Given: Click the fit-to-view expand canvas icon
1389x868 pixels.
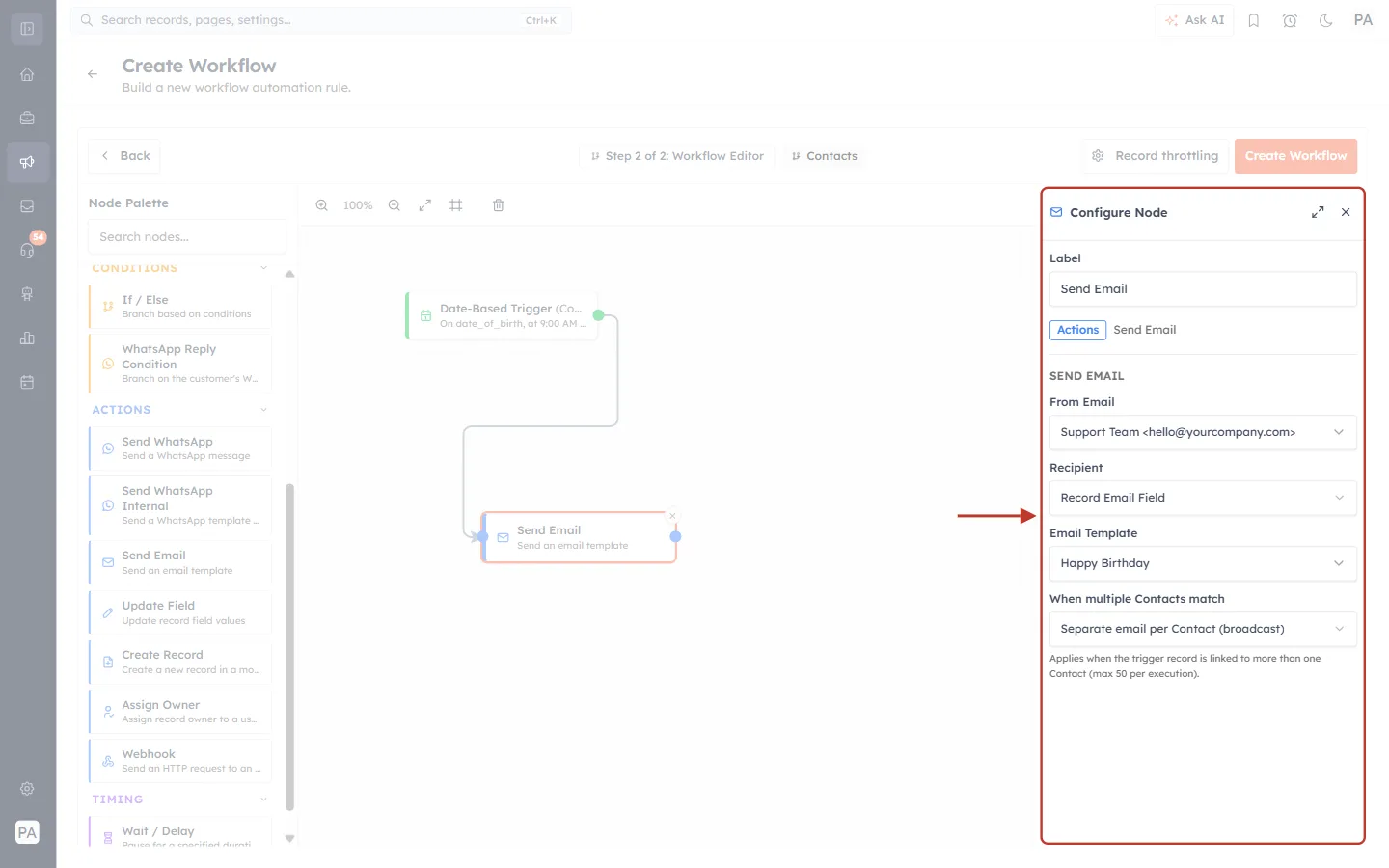Looking at the screenshot, I should [x=425, y=205].
